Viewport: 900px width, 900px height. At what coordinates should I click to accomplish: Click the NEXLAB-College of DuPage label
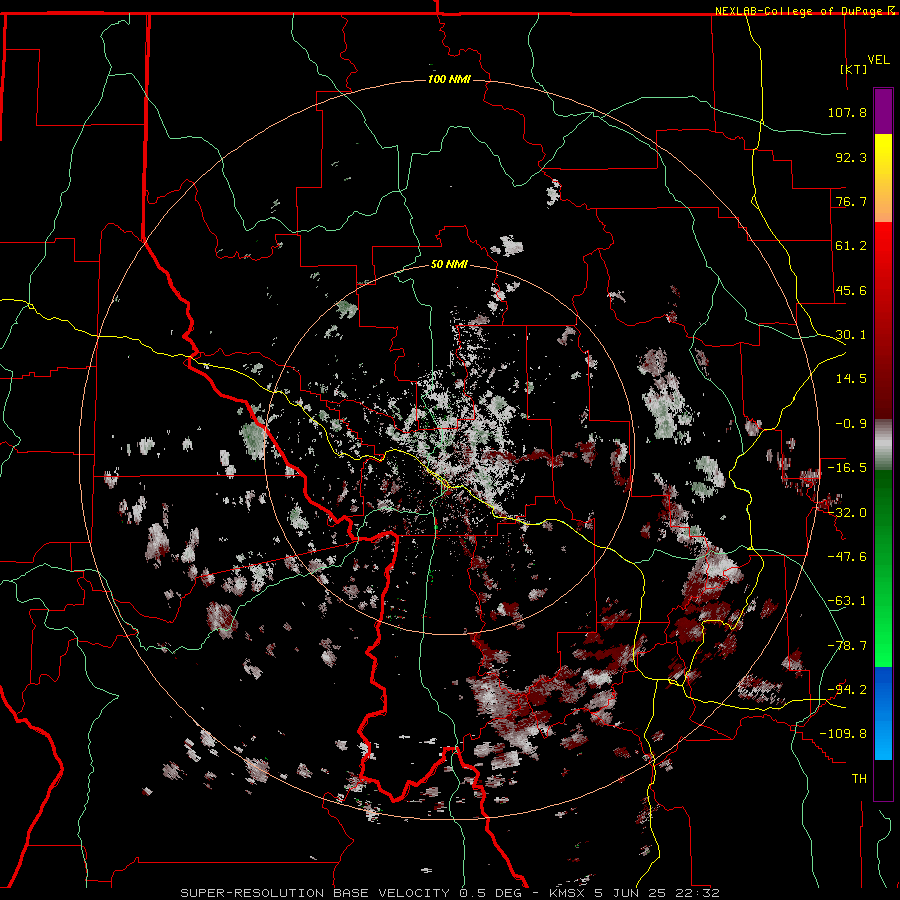[x=801, y=11]
